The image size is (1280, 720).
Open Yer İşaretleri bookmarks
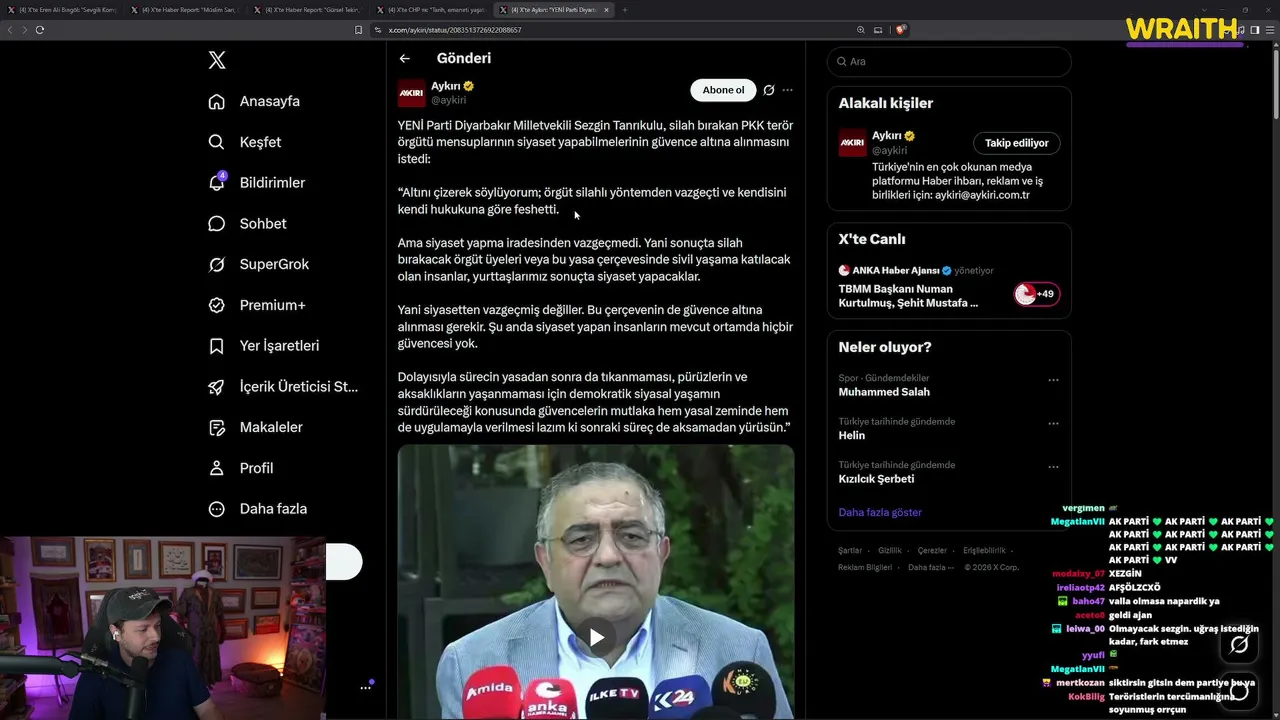pyautogui.click(x=264, y=346)
